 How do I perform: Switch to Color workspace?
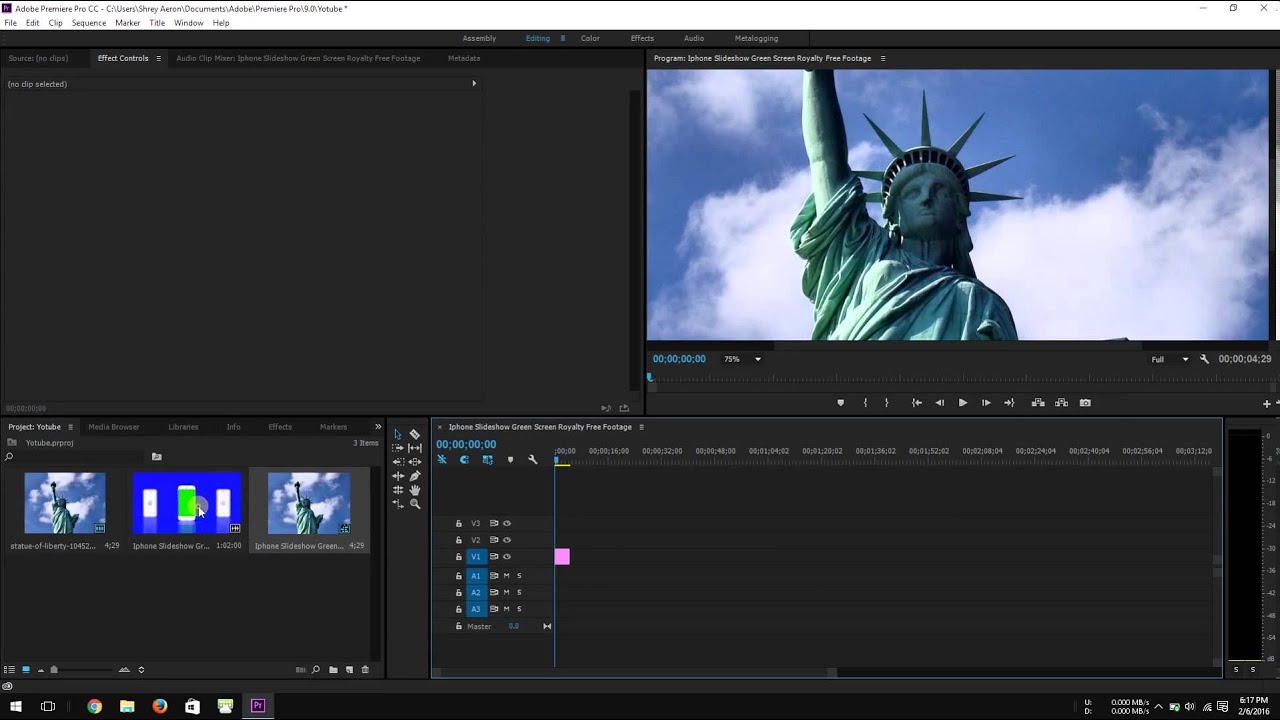(590, 38)
